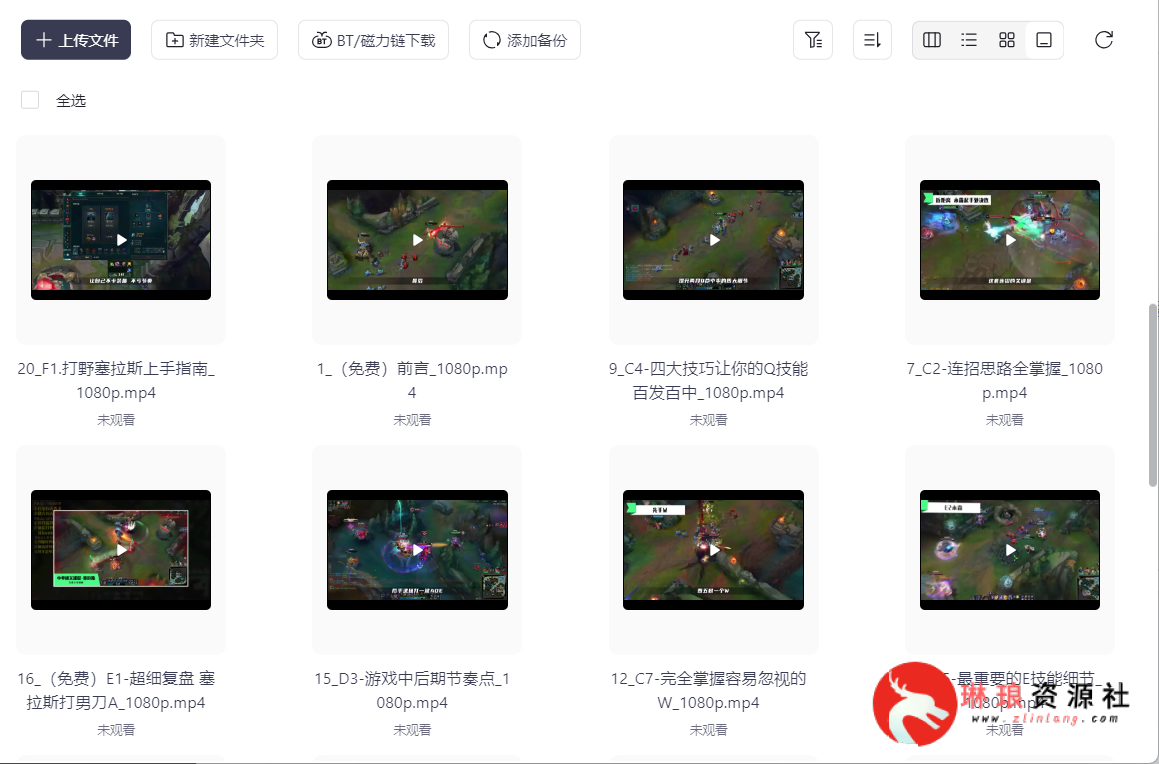Switch to grid view layout
This screenshot has width=1159, height=764.
tap(1007, 40)
